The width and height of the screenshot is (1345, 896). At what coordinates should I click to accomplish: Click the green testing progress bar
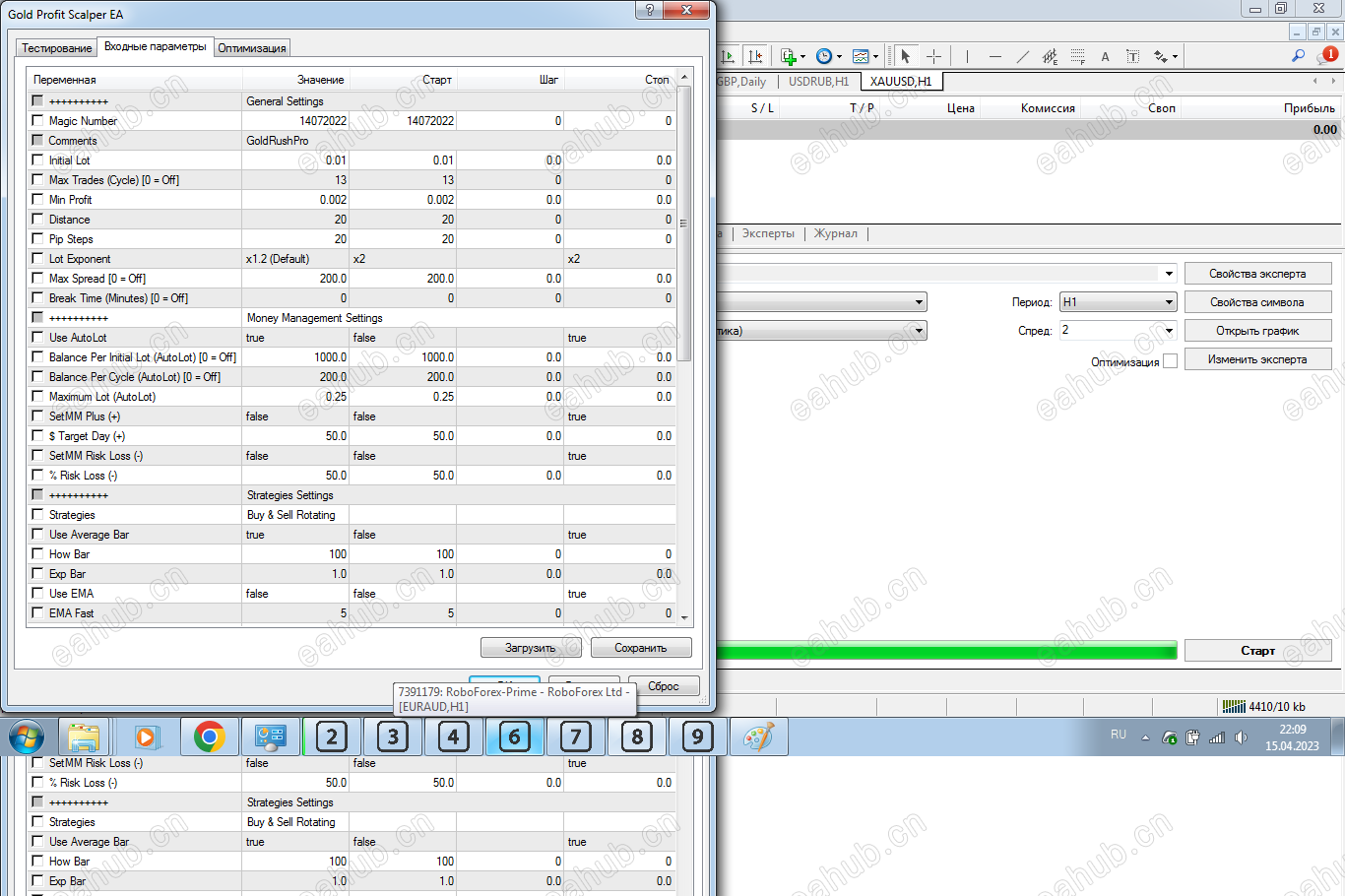946,651
